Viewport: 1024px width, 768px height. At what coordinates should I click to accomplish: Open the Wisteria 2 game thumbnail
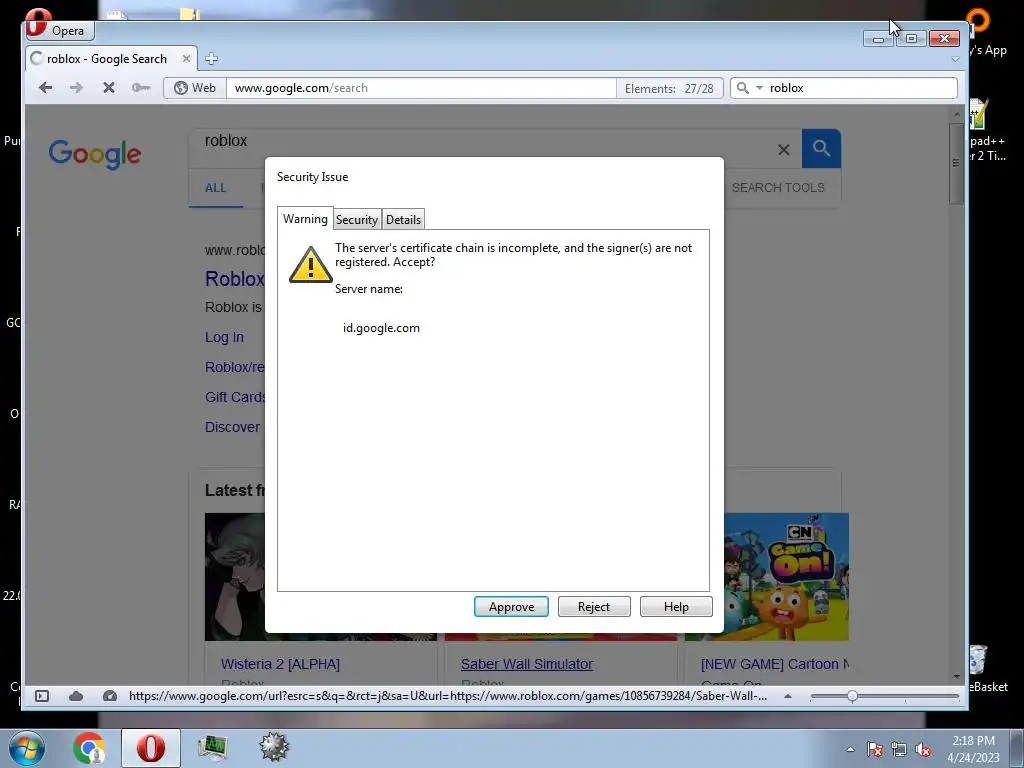point(235,577)
